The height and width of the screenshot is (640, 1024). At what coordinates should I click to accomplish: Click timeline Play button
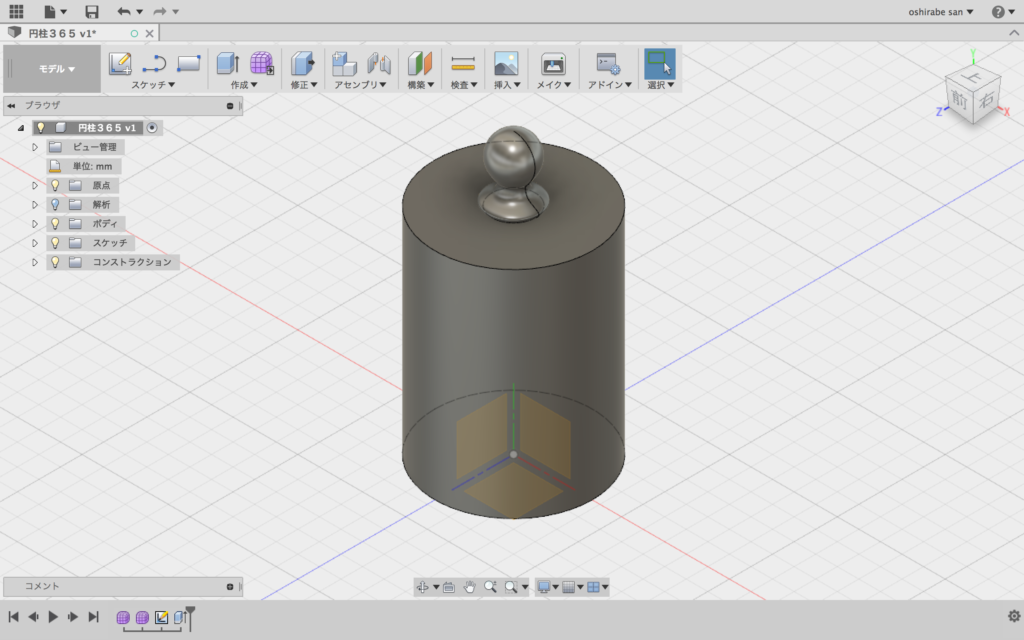pyautogui.click(x=53, y=616)
